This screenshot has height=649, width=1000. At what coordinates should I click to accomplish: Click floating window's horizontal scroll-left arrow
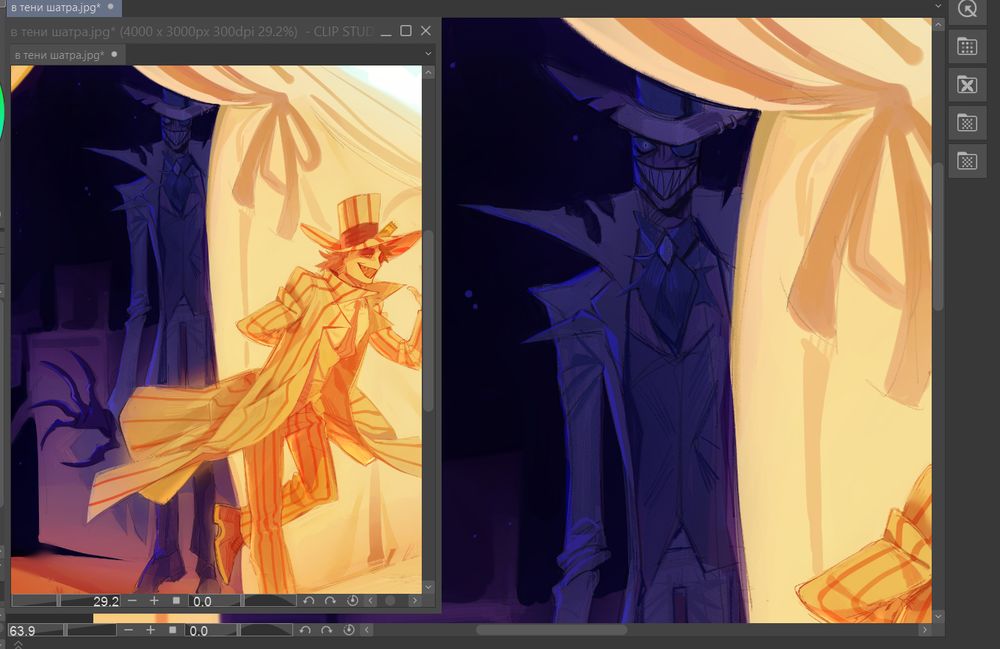point(371,601)
